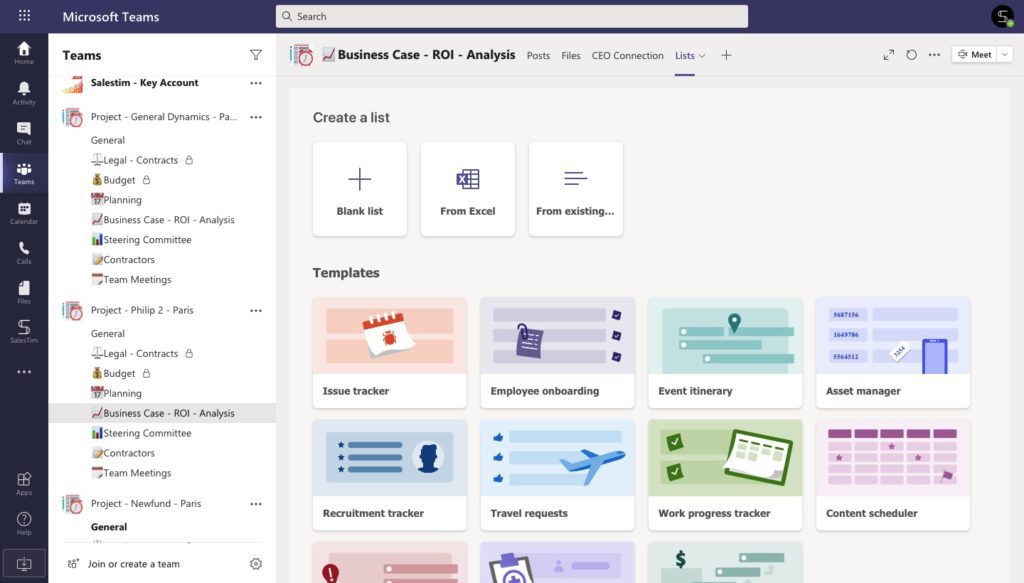Open the Calendar icon
Image resolution: width=1024 pixels, height=583 pixels.
[x=24, y=213]
